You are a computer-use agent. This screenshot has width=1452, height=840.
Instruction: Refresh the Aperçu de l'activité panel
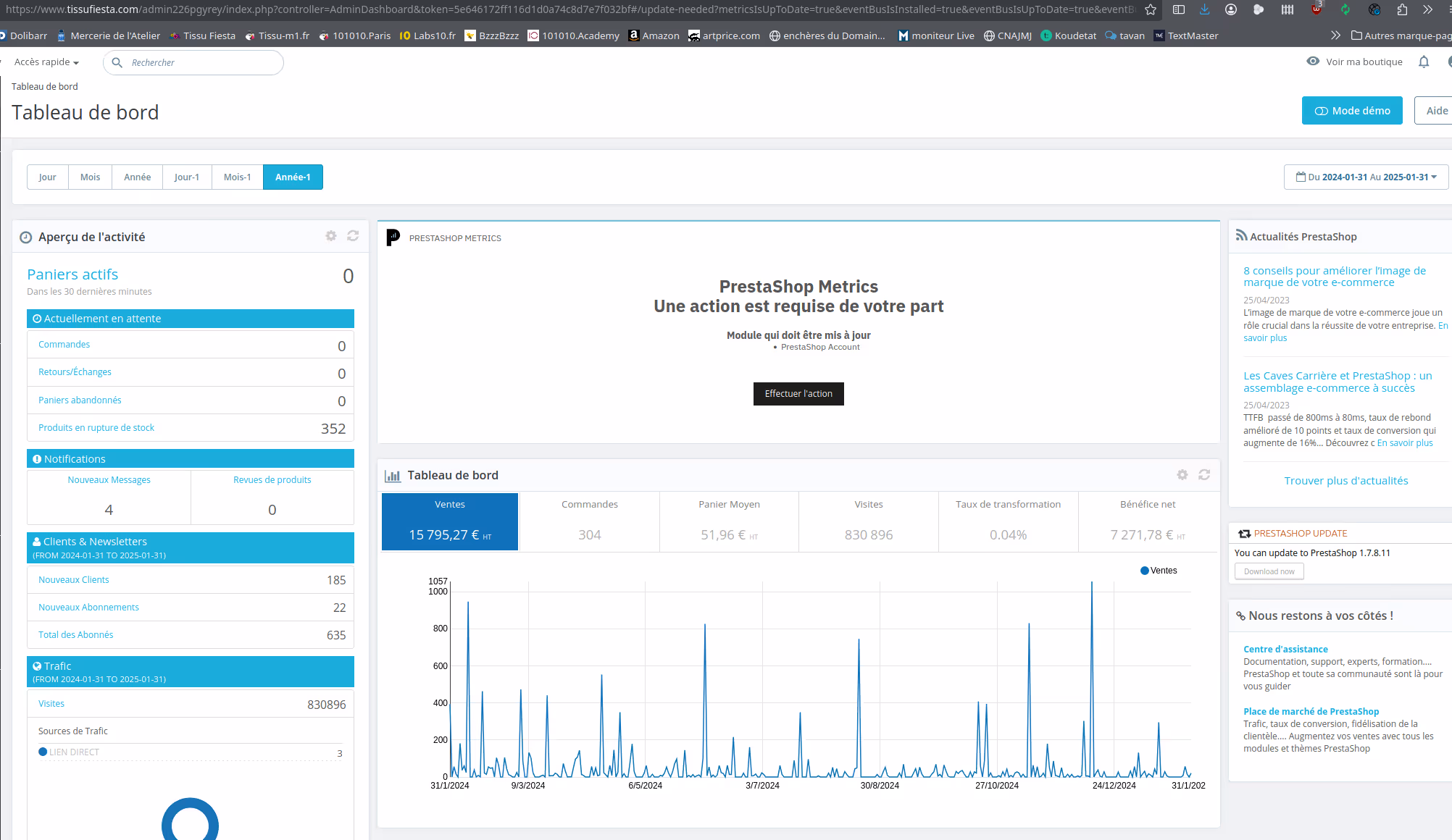coord(353,236)
